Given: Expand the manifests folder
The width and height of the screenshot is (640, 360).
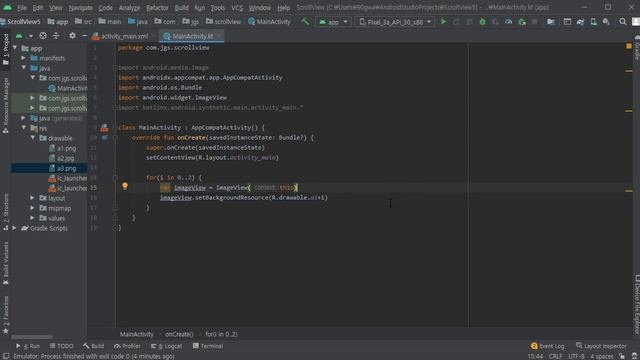Looking at the screenshot, I should 24,58.
